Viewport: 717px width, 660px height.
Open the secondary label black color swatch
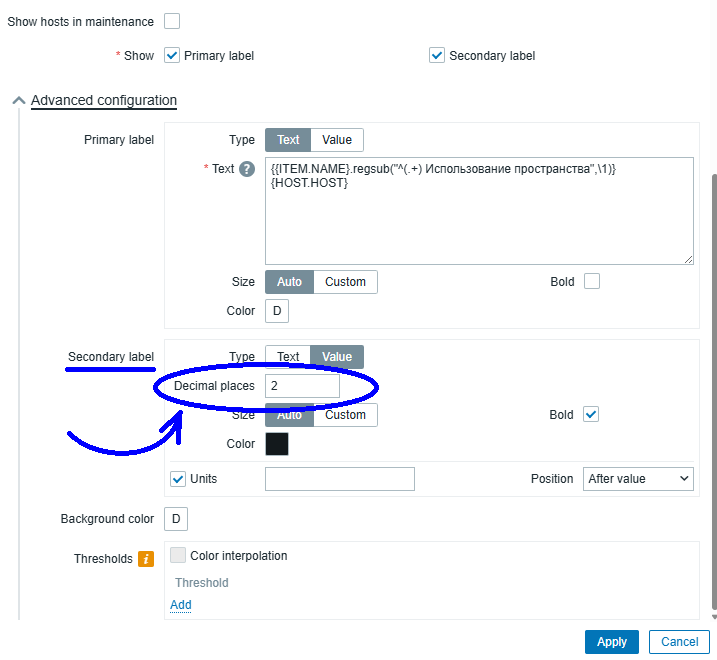pyautogui.click(x=277, y=444)
